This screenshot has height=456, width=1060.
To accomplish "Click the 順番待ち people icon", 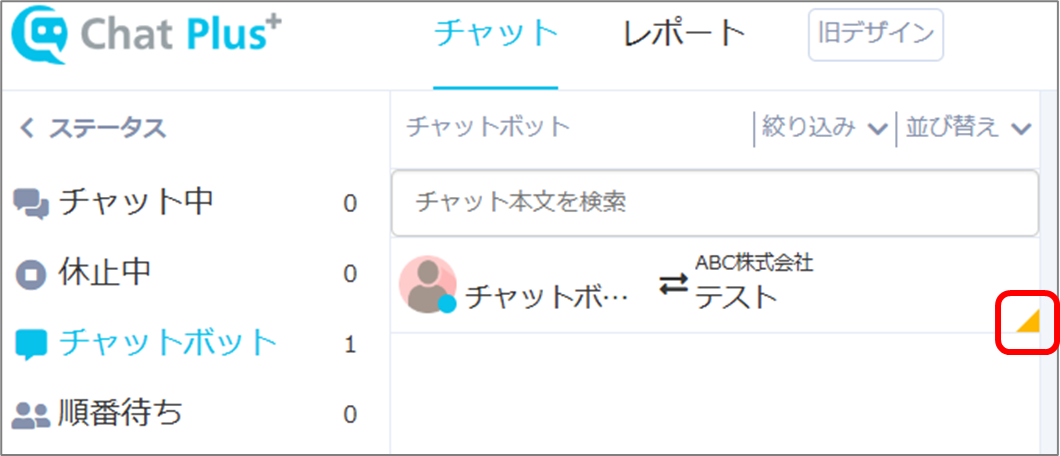I will pos(32,415).
